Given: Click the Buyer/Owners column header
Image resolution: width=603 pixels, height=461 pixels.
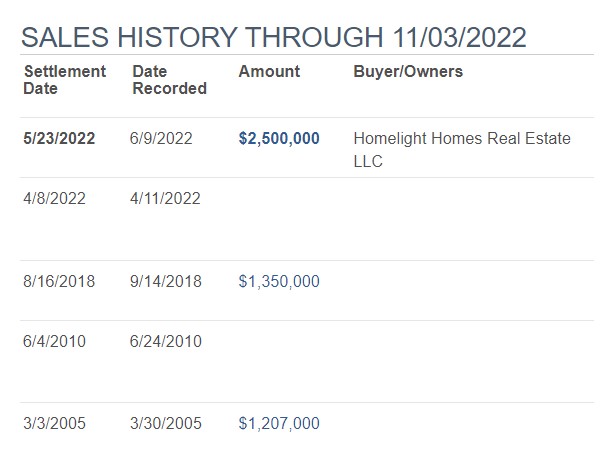Looking at the screenshot, I should coord(408,72).
